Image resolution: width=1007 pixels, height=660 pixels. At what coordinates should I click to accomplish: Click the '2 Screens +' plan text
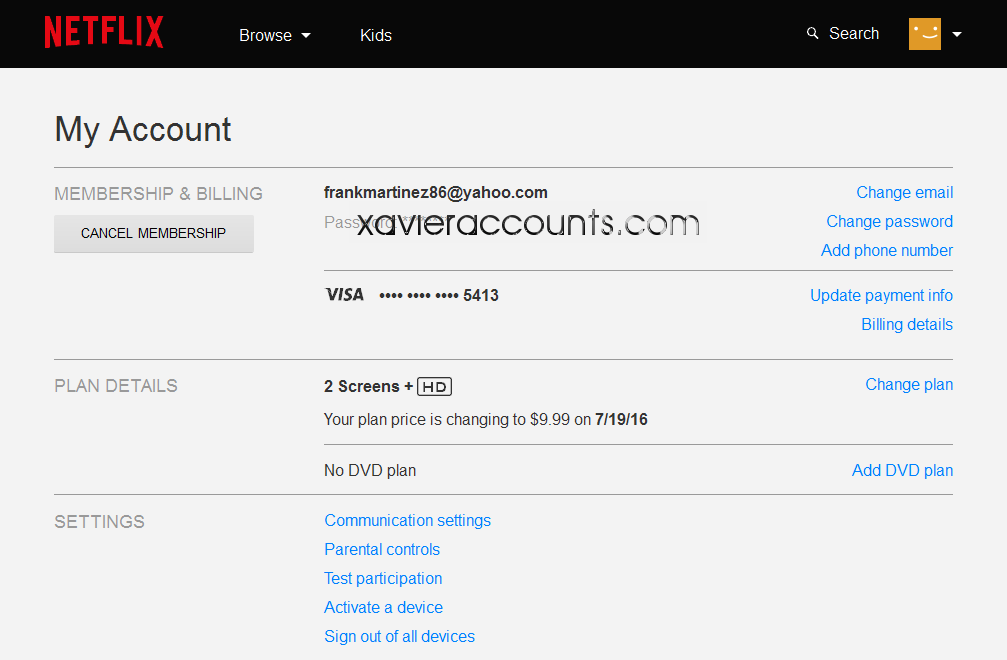click(x=368, y=386)
